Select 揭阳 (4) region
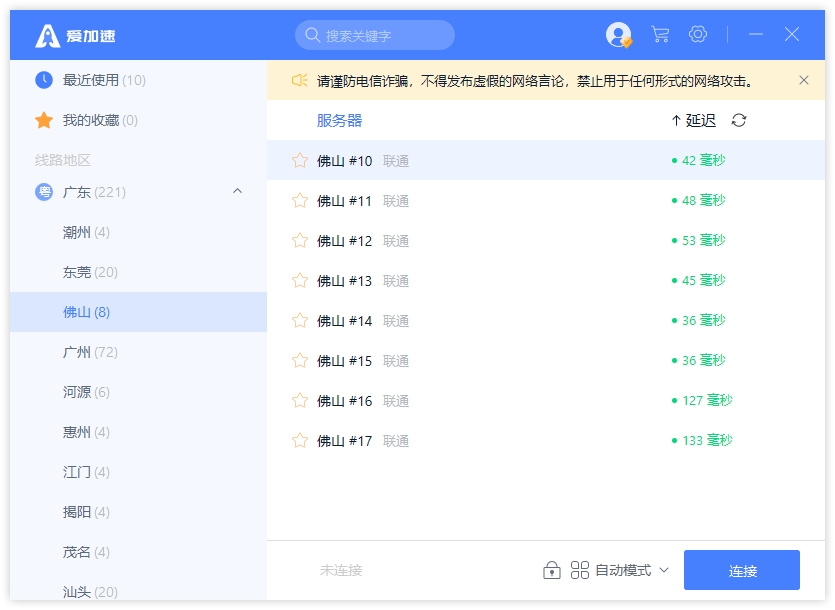Viewport: 835px width, 610px height. (138, 512)
